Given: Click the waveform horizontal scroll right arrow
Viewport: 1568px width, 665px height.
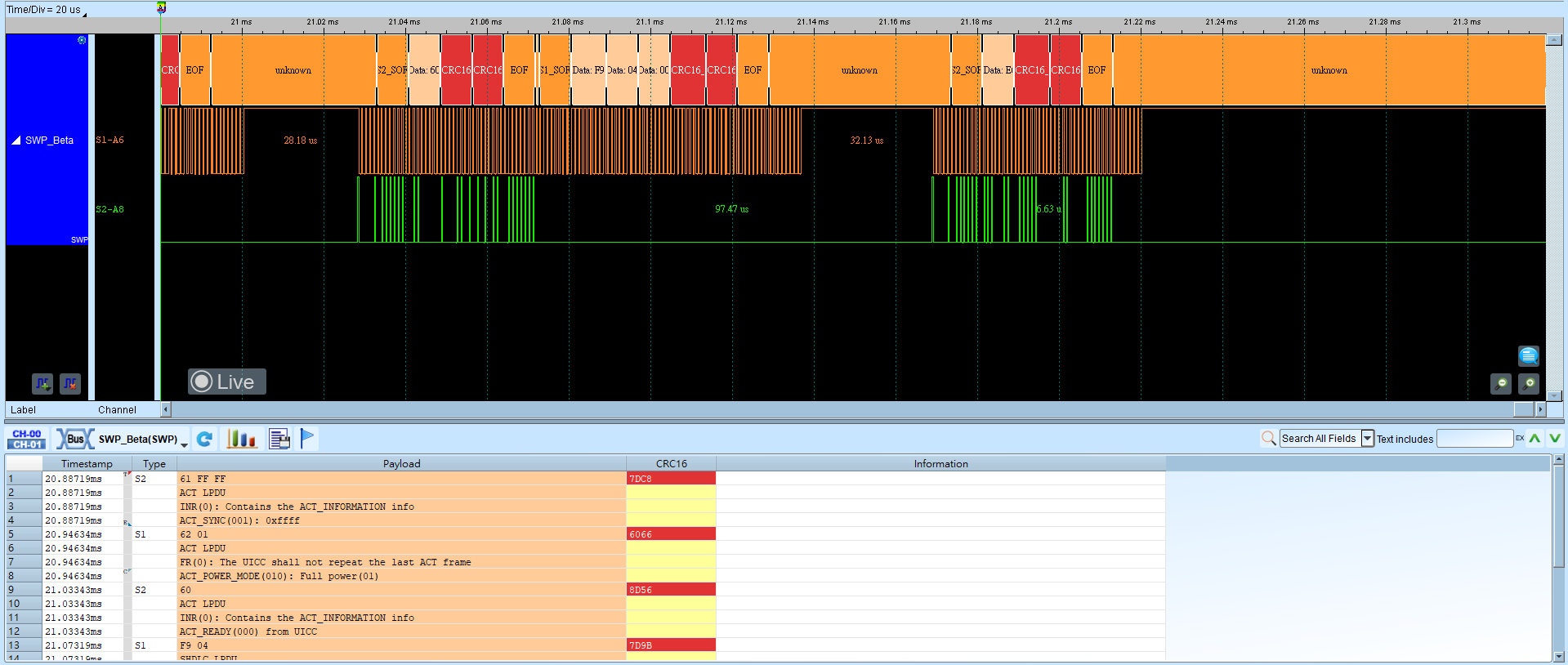Looking at the screenshot, I should pyautogui.click(x=1541, y=409).
